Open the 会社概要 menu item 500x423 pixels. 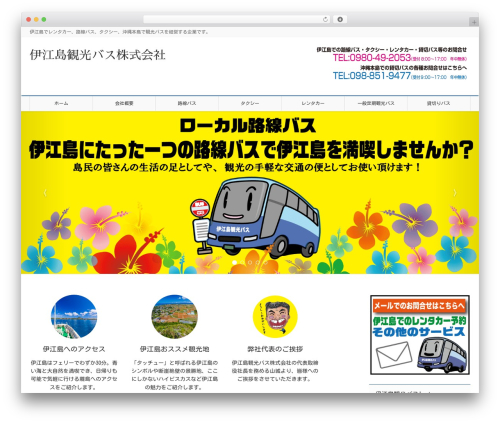click(x=124, y=104)
